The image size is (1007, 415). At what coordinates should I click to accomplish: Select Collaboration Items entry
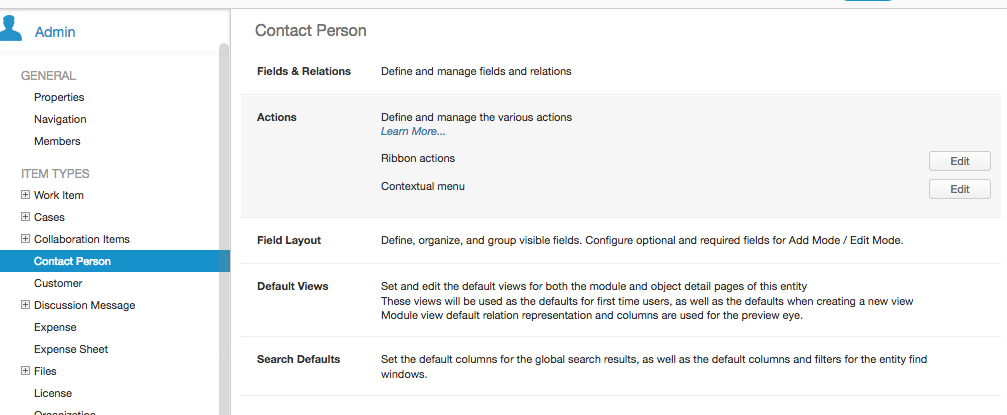tap(82, 239)
